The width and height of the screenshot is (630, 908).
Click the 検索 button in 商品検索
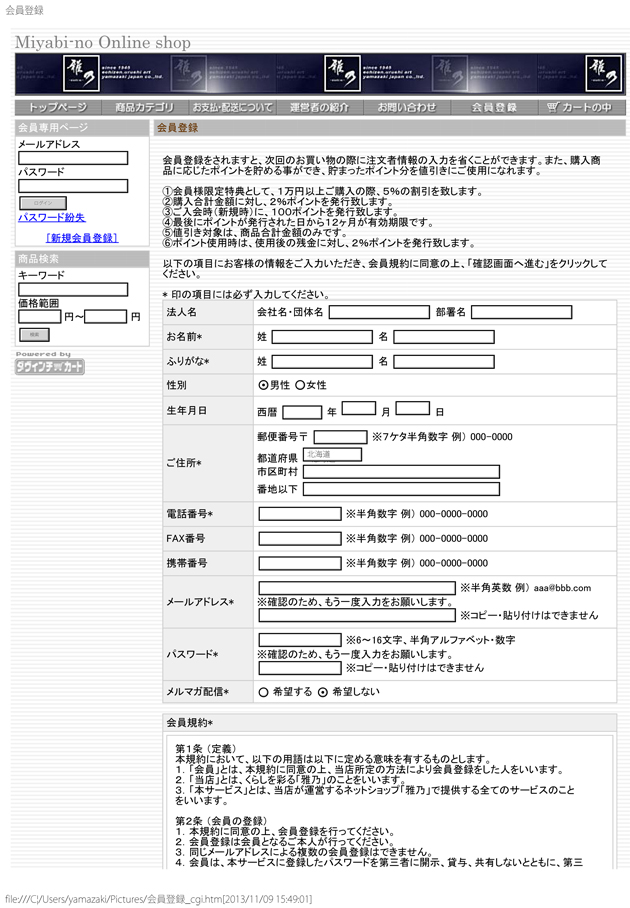pos(35,335)
